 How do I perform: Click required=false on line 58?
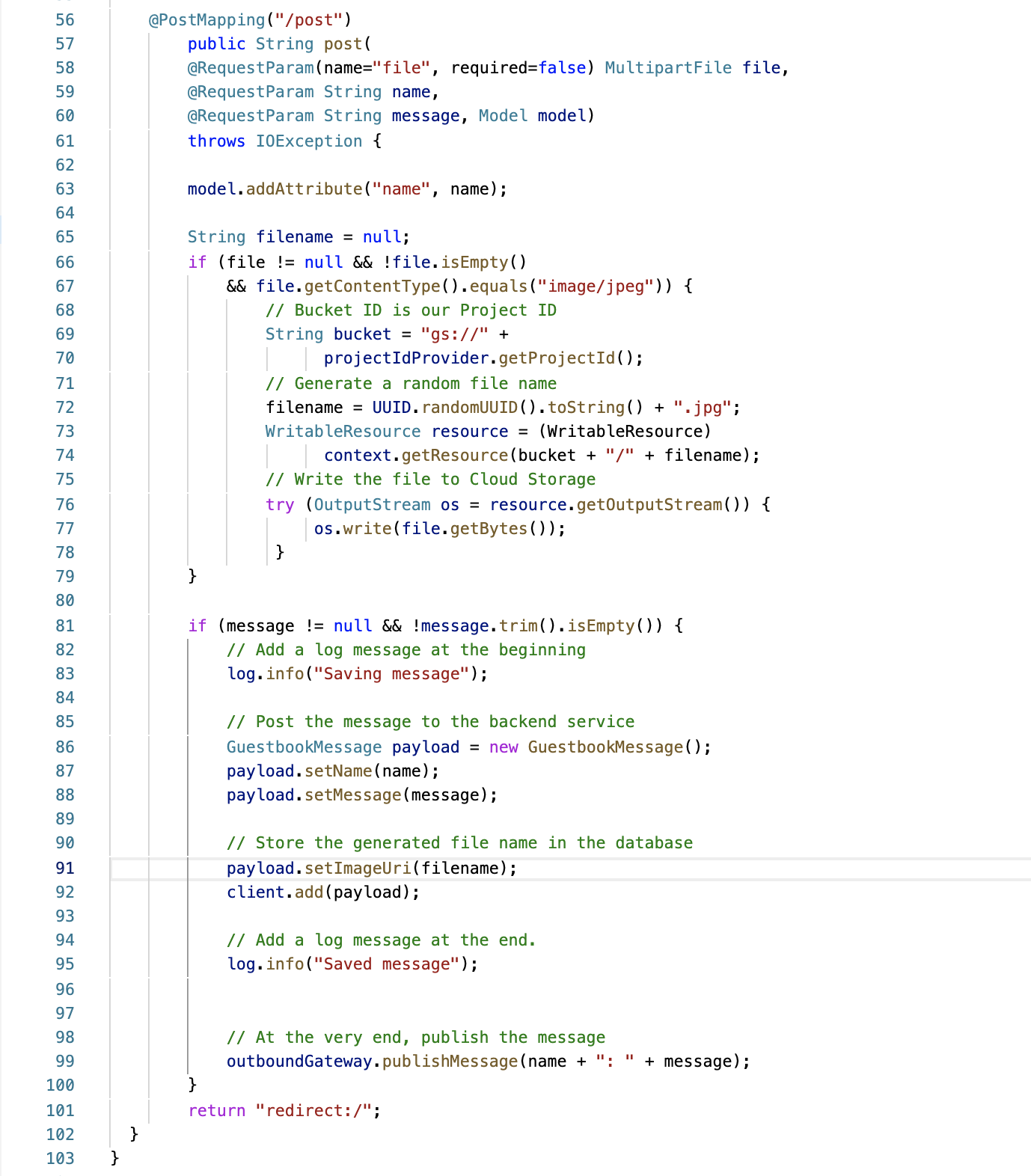(x=518, y=67)
